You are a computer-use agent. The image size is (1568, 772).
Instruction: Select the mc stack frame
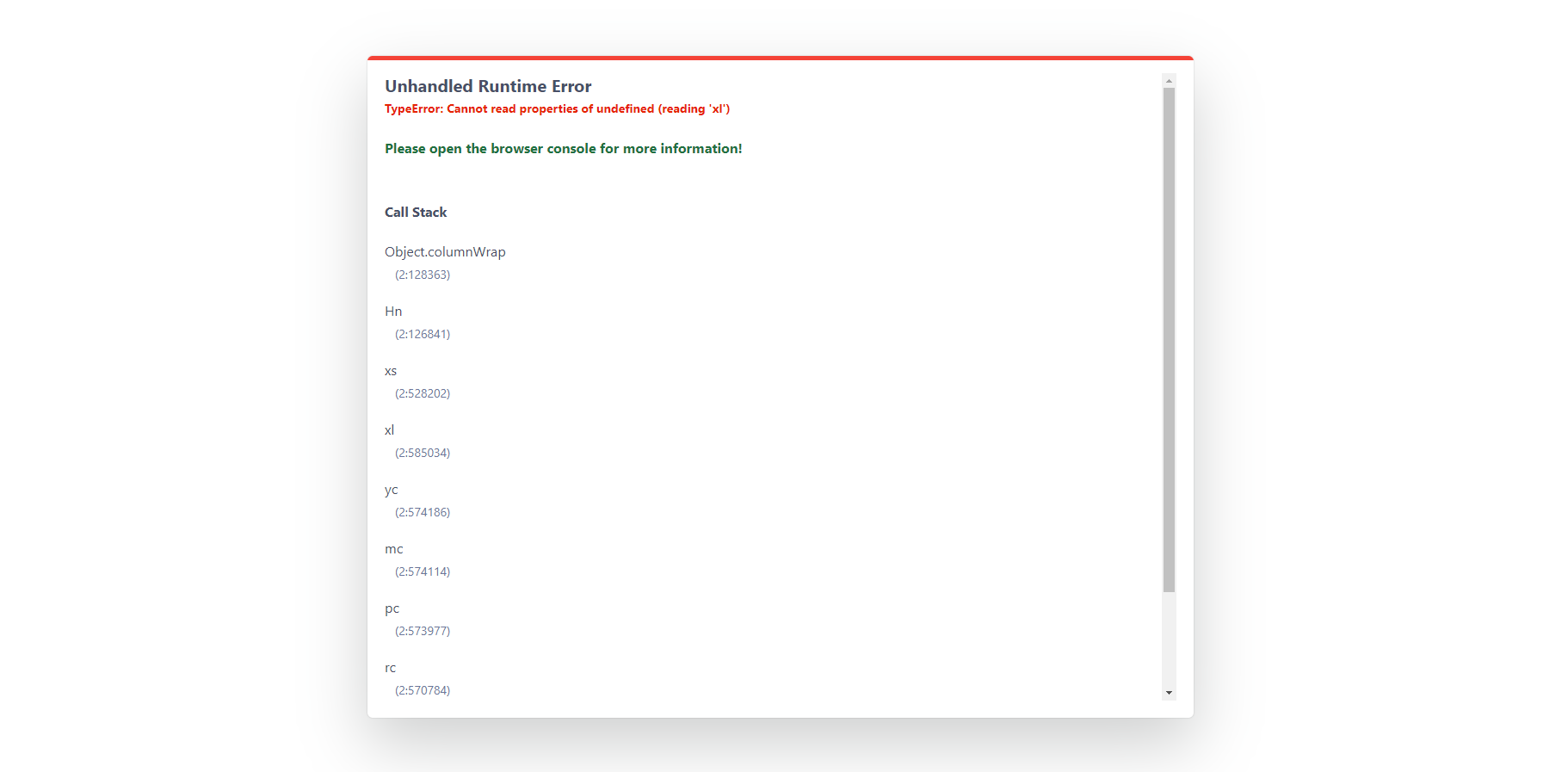click(394, 549)
